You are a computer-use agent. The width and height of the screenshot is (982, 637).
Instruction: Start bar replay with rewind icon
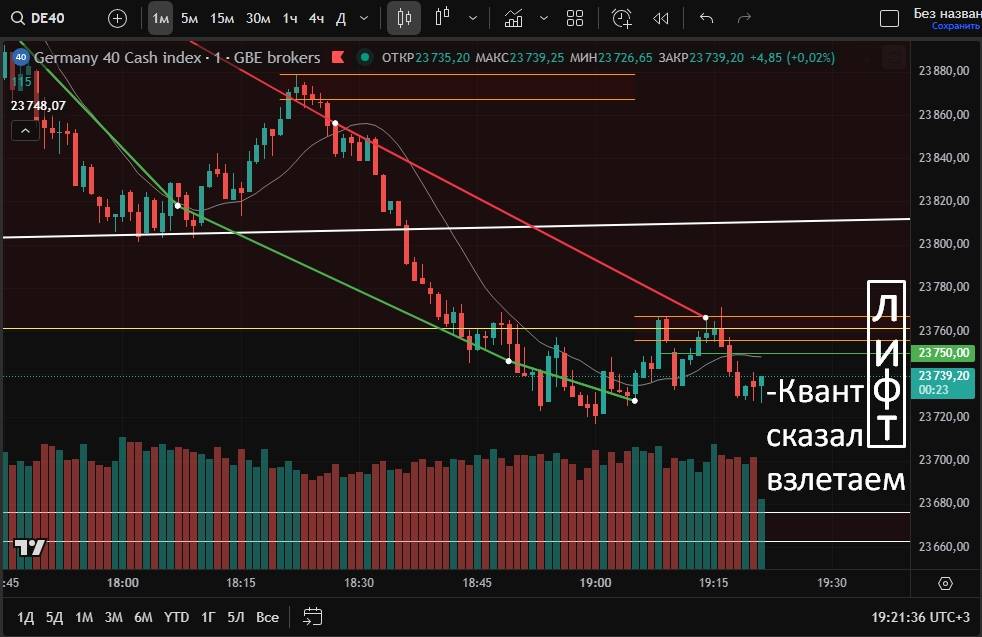coord(660,18)
